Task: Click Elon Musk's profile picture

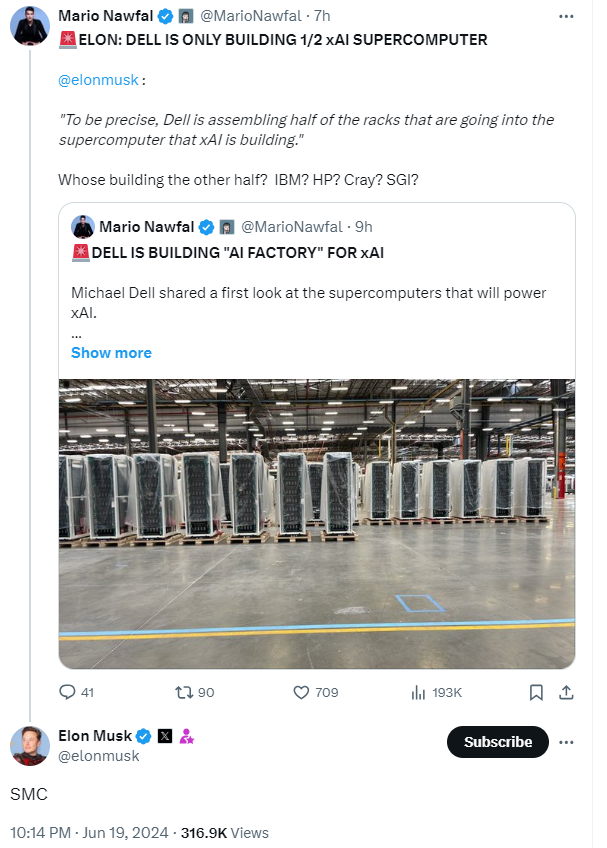Action: 31,746
